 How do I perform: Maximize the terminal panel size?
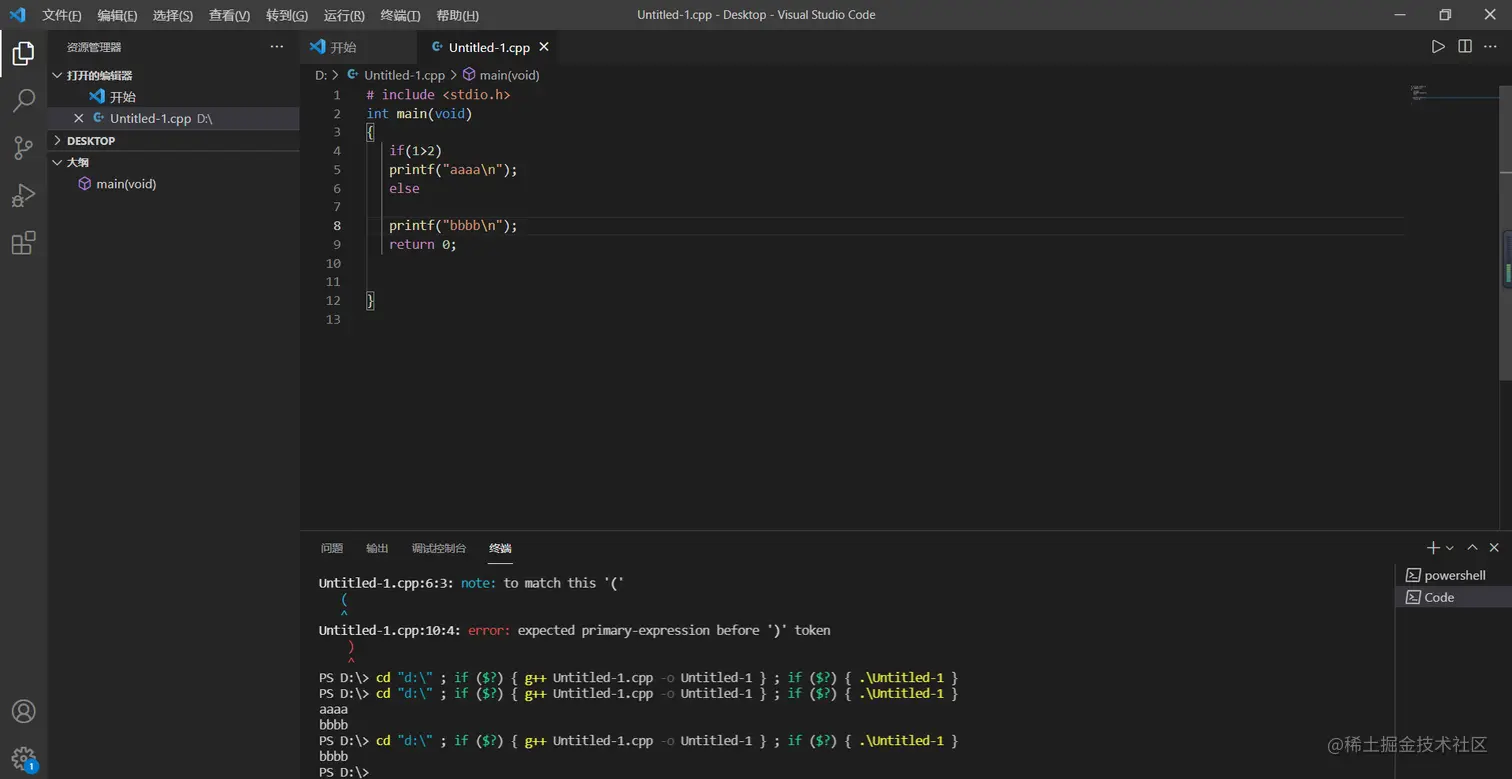1472,548
